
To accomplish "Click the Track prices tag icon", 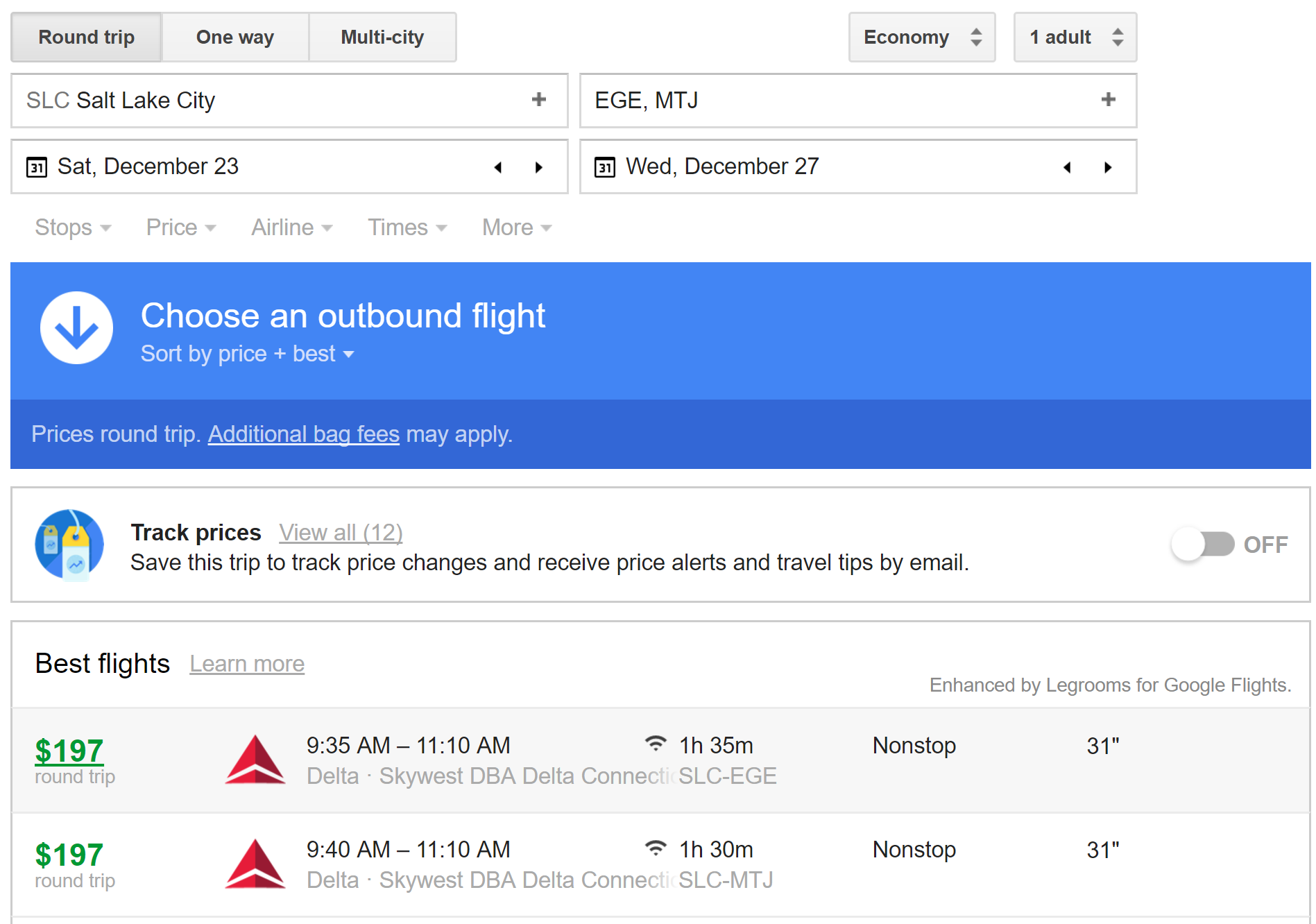I will pos(69,545).
